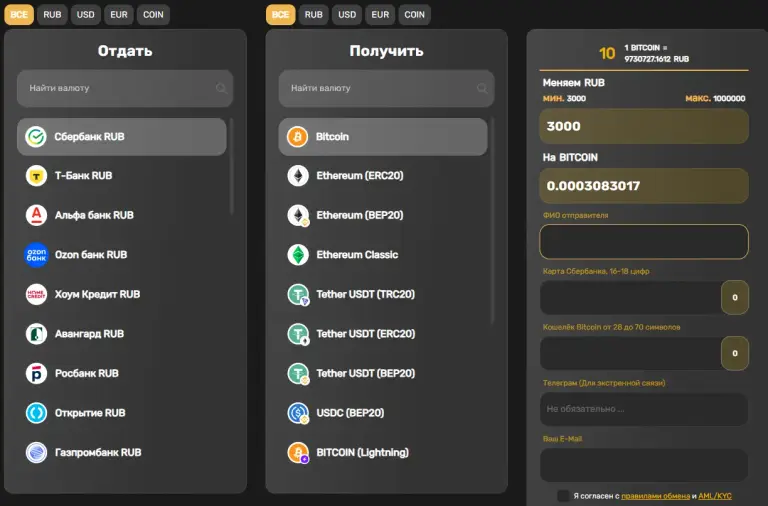Select 'USDC (BEP20)' text row

[x=383, y=413]
